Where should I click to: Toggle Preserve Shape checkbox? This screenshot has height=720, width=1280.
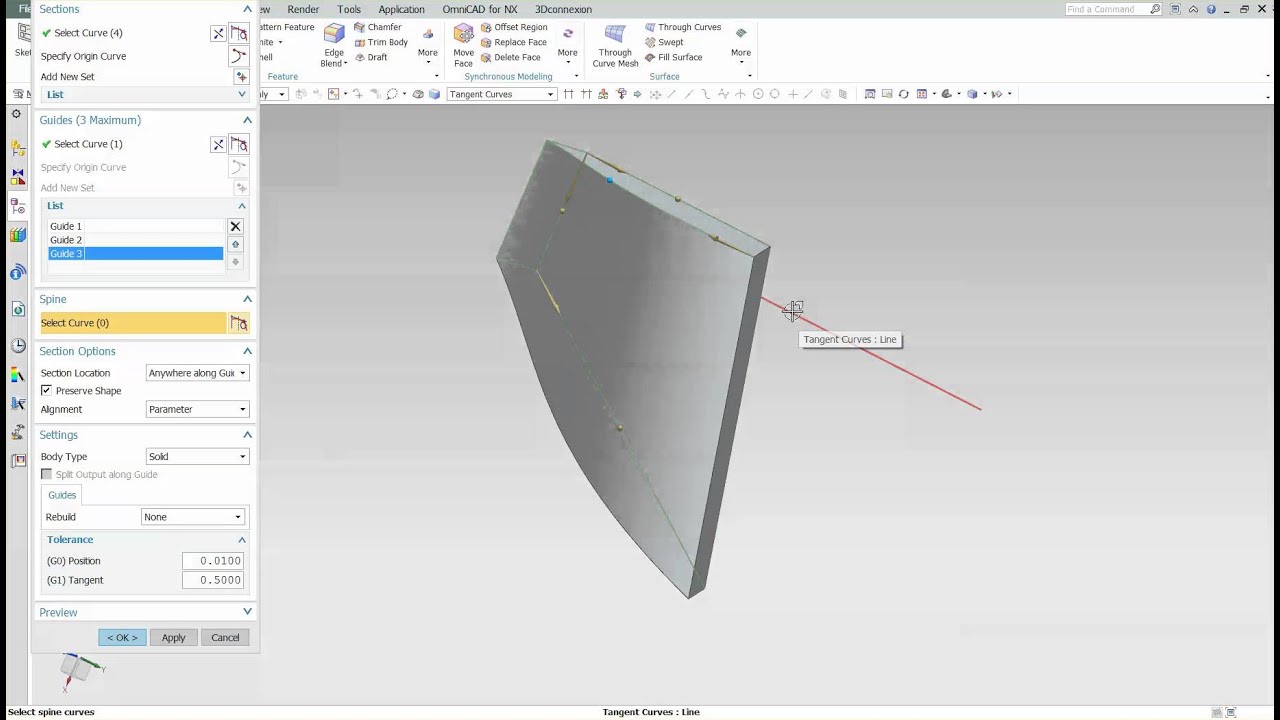(x=46, y=391)
